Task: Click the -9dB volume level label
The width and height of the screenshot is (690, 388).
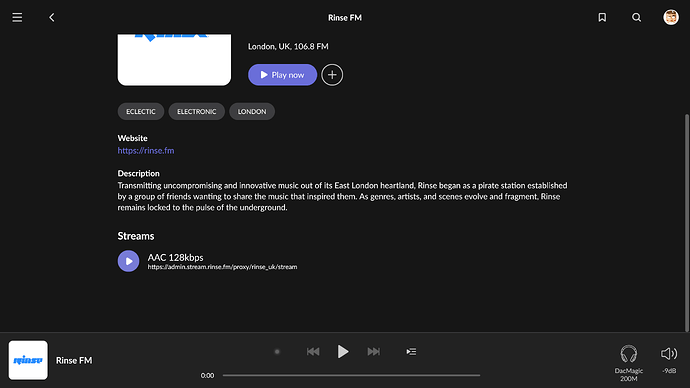Action: point(669,371)
